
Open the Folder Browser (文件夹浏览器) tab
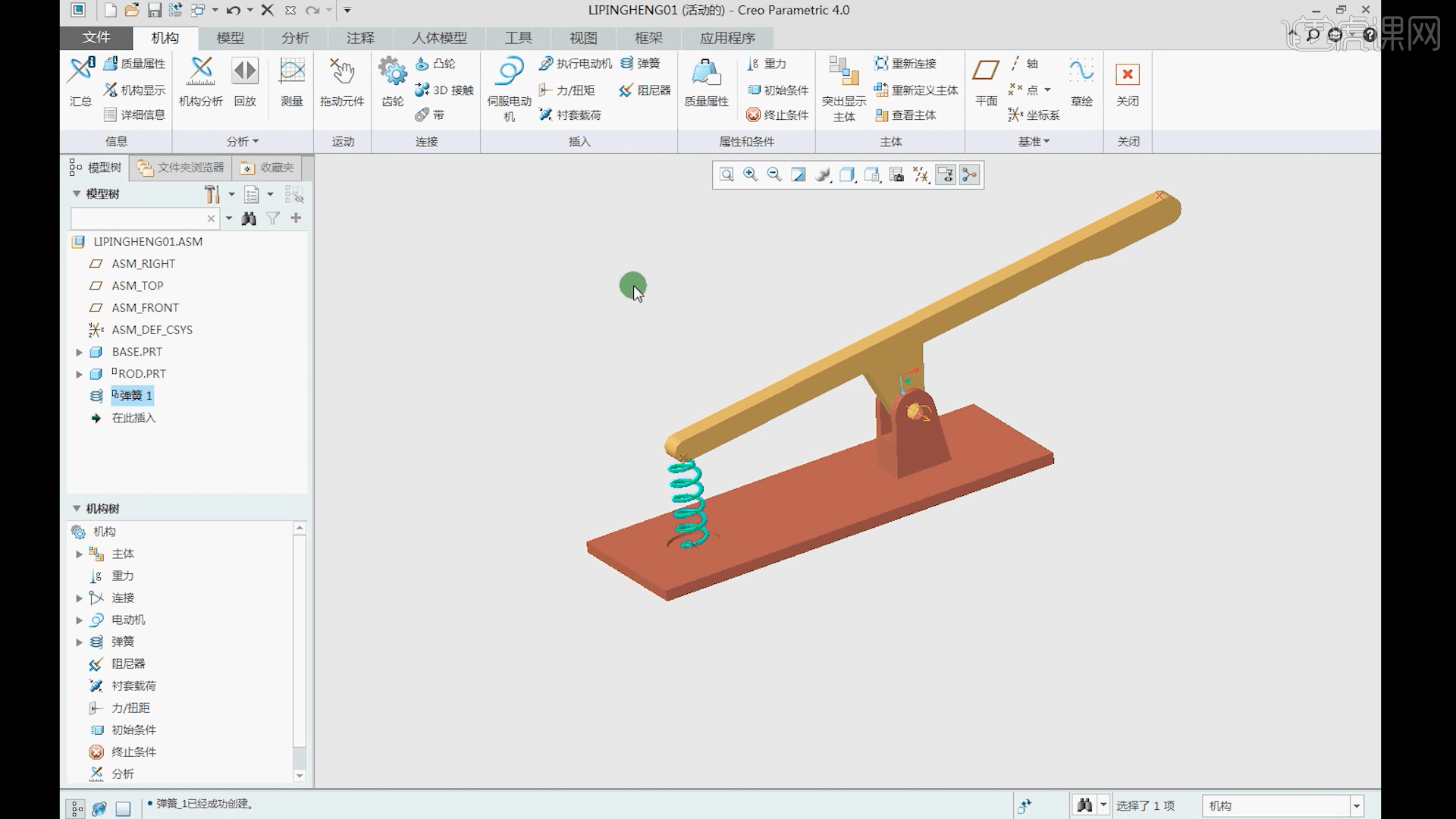(x=181, y=168)
